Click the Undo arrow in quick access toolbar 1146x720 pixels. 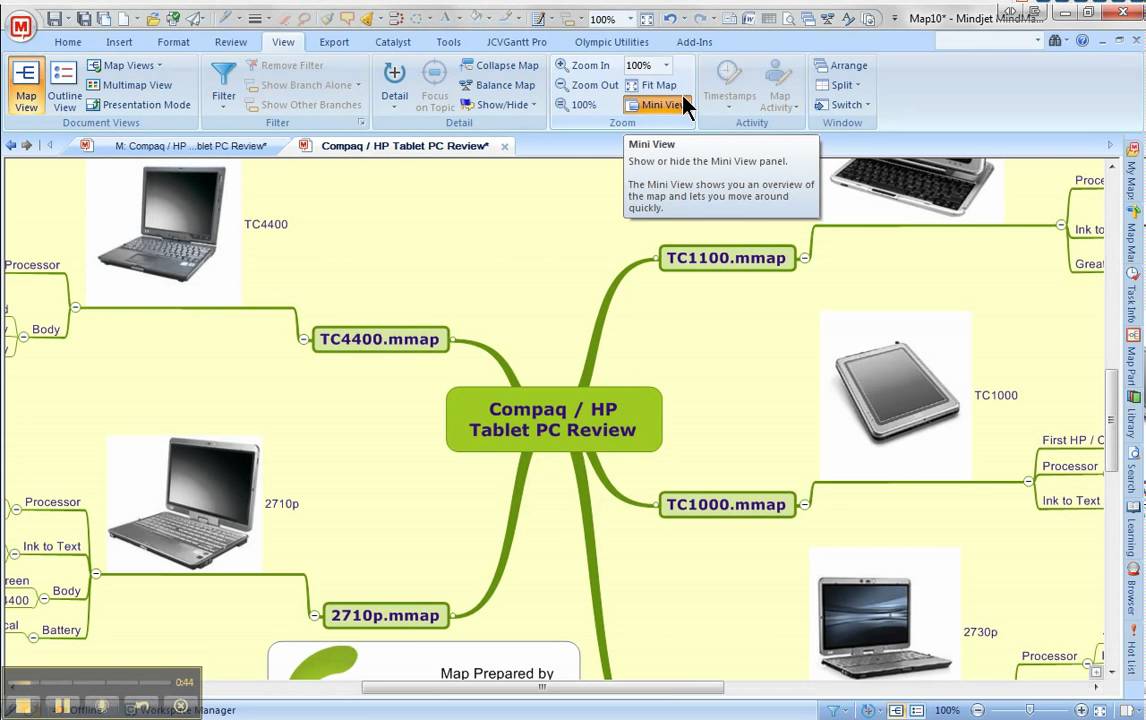(x=669, y=19)
